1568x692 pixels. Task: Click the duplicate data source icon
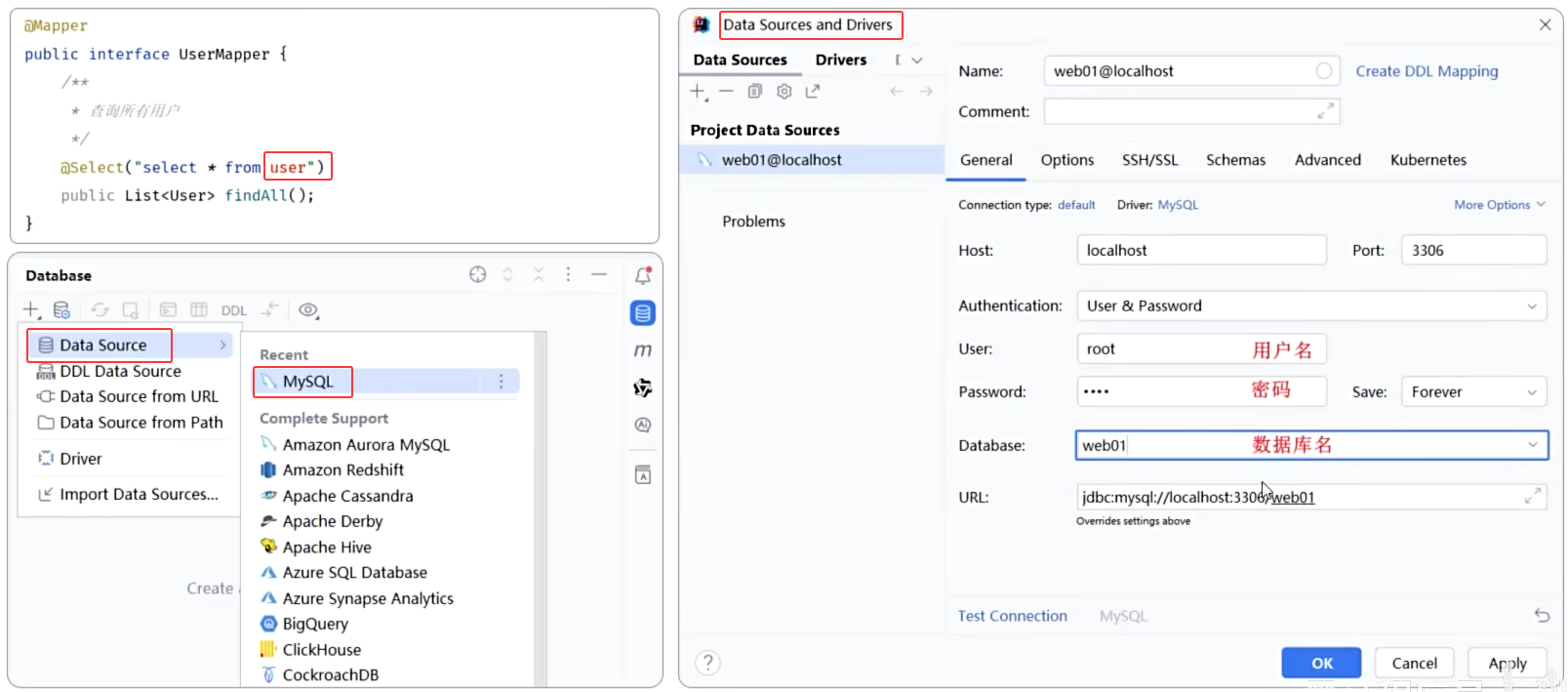tap(754, 92)
